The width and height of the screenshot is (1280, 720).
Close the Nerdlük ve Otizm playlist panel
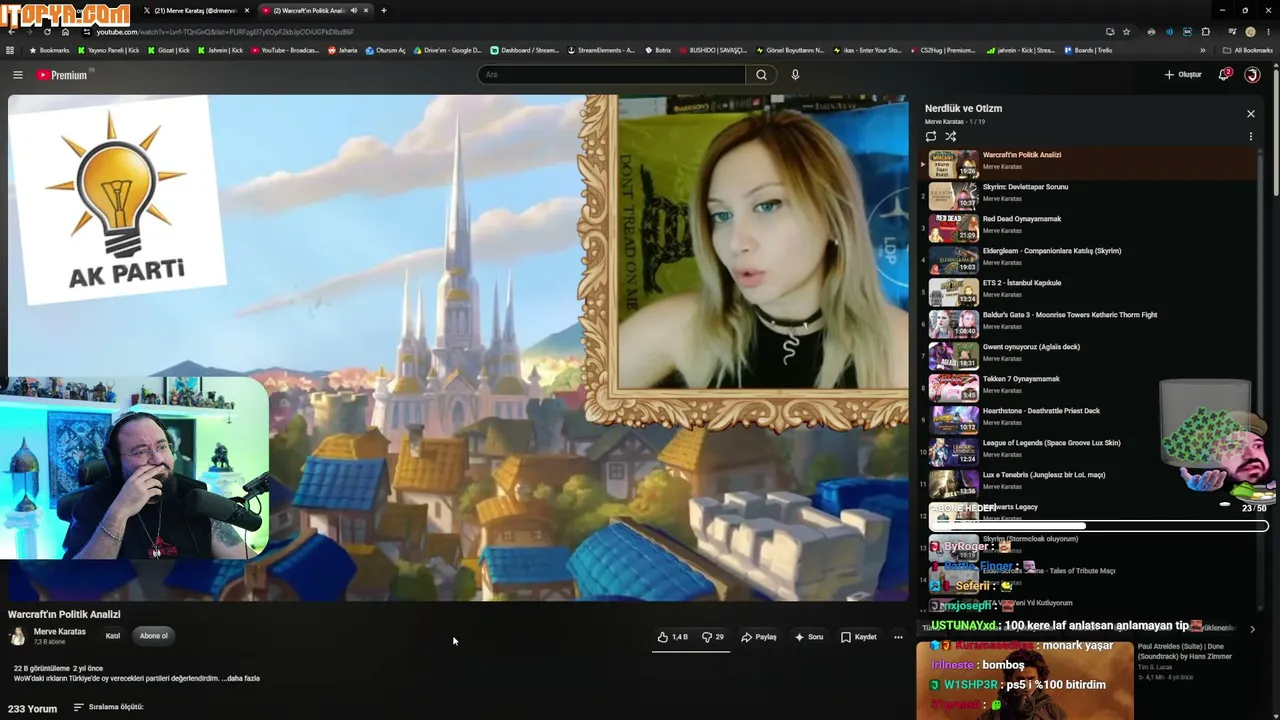click(1250, 114)
